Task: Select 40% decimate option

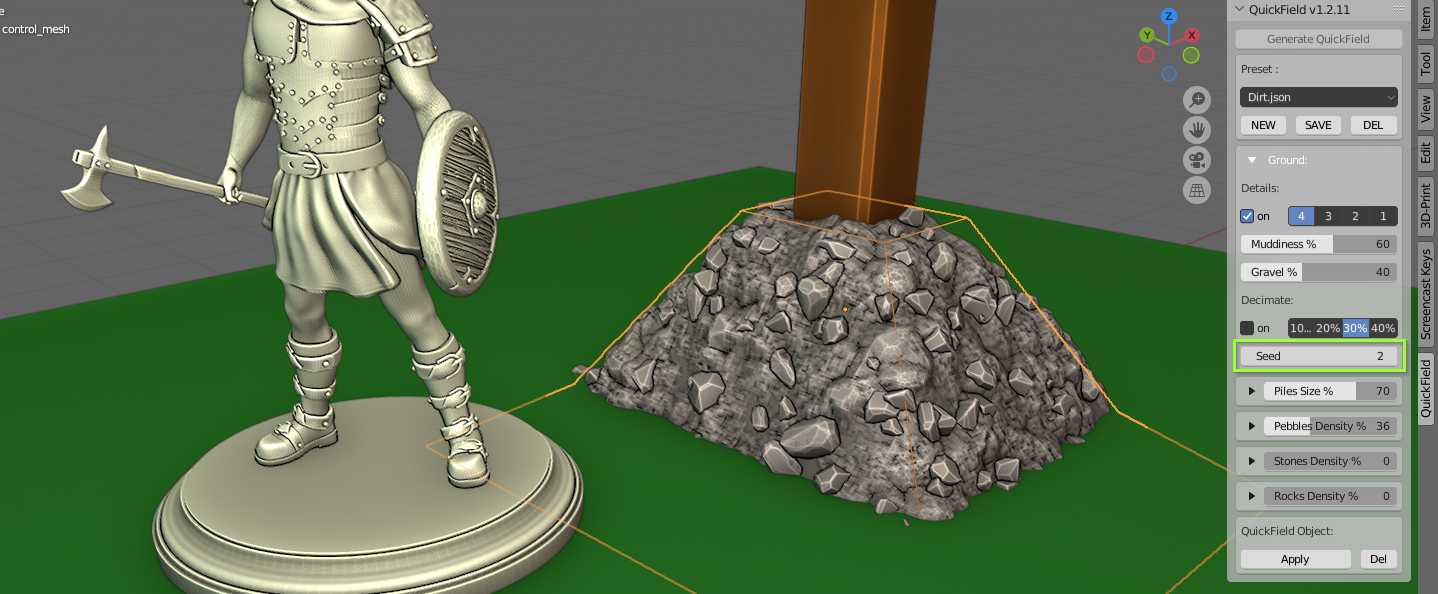Action: (x=1383, y=328)
